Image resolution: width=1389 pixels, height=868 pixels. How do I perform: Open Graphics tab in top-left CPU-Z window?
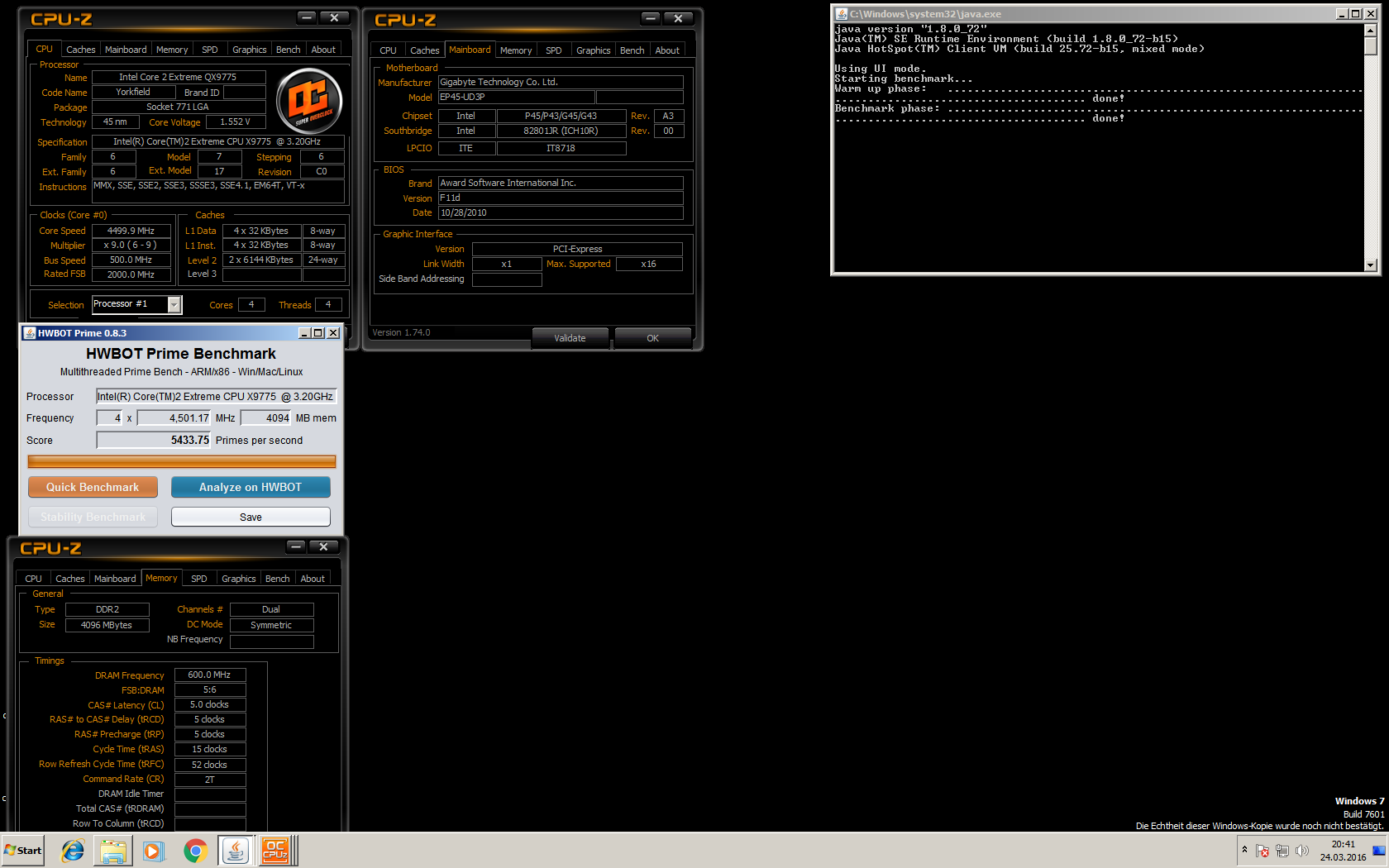(249, 50)
